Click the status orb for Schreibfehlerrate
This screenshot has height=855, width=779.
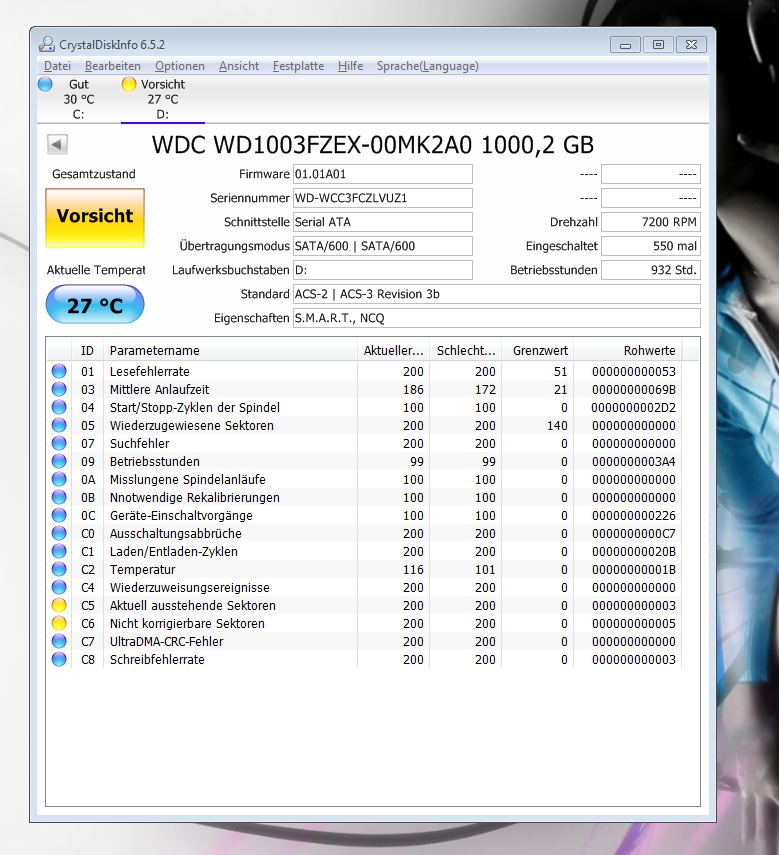coord(59,659)
